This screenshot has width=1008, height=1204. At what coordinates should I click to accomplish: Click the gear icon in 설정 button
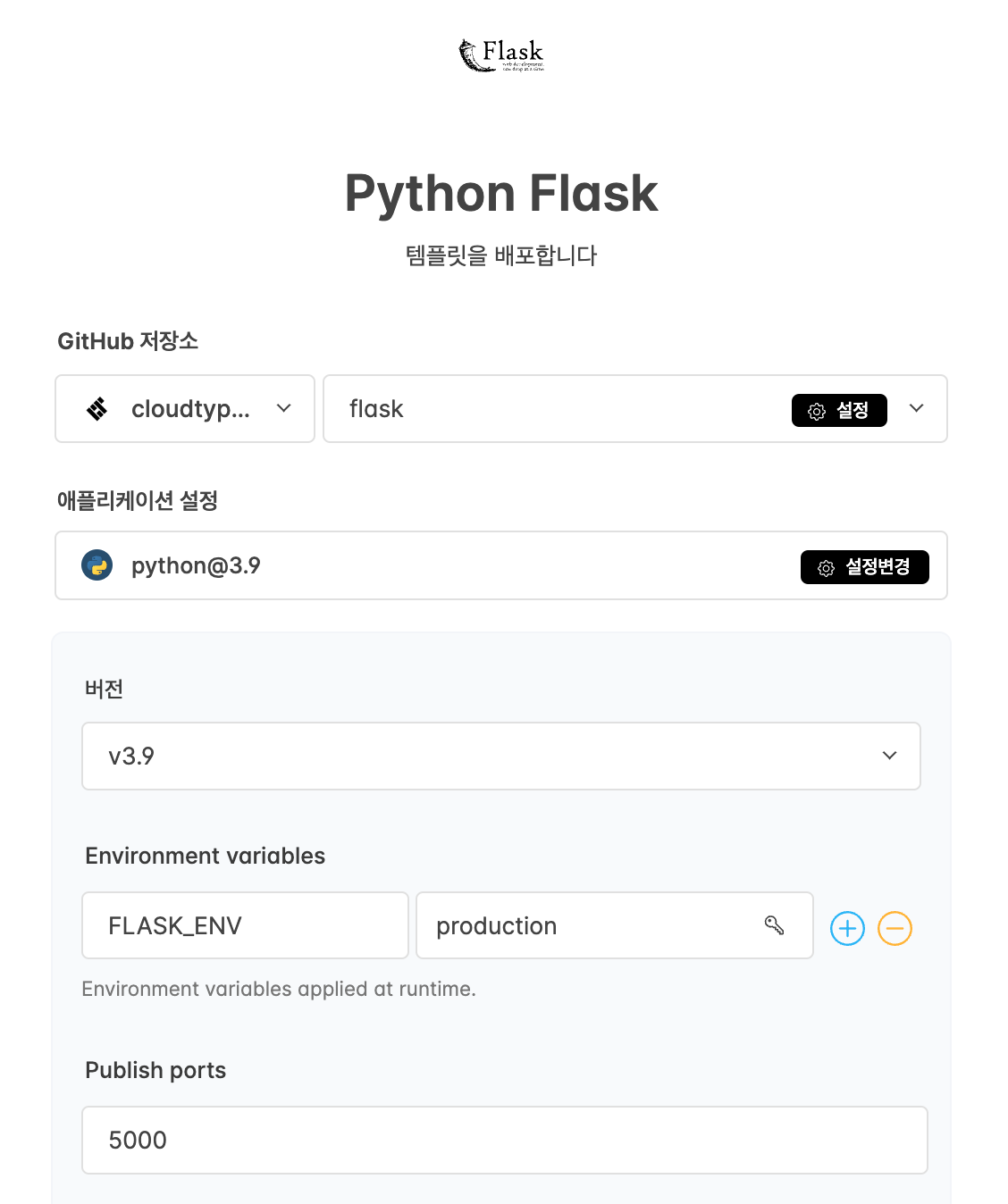point(817,411)
